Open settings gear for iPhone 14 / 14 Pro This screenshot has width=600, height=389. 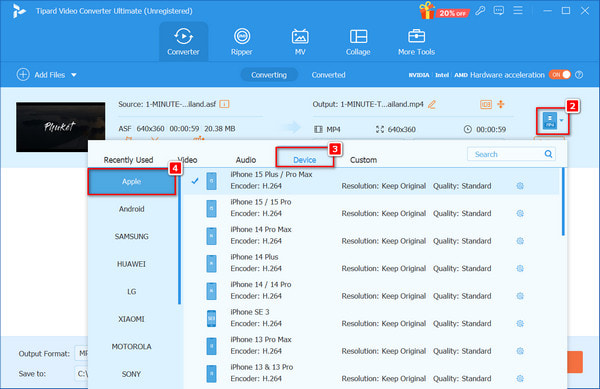[520, 296]
